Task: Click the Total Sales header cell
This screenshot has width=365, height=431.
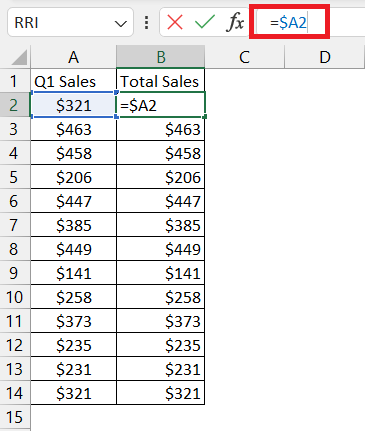Action: [x=160, y=81]
